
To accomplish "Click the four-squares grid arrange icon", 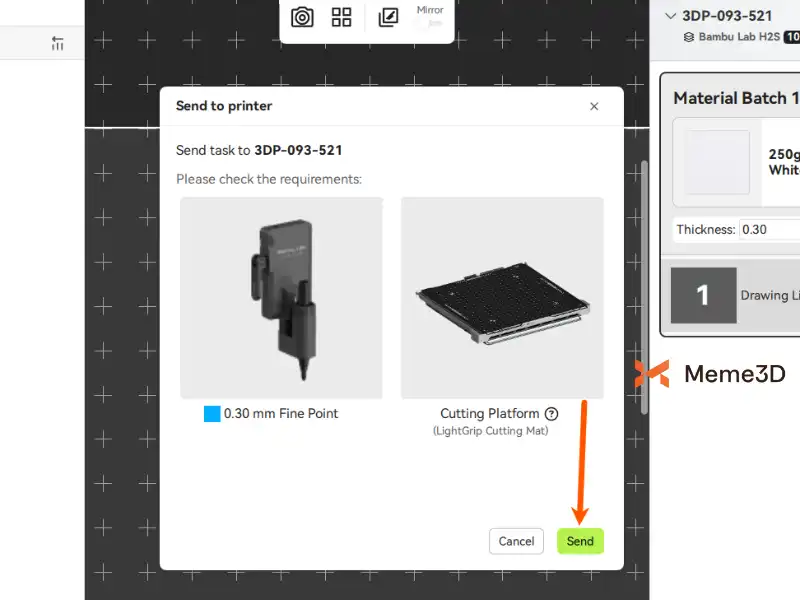I will [342, 17].
